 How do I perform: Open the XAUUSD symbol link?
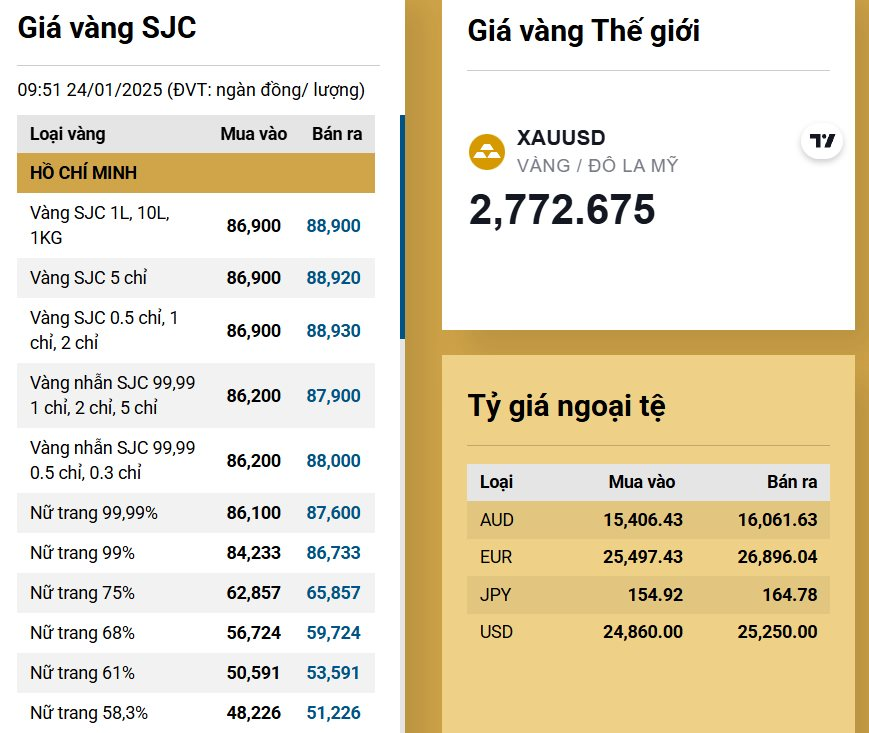(561, 138)
